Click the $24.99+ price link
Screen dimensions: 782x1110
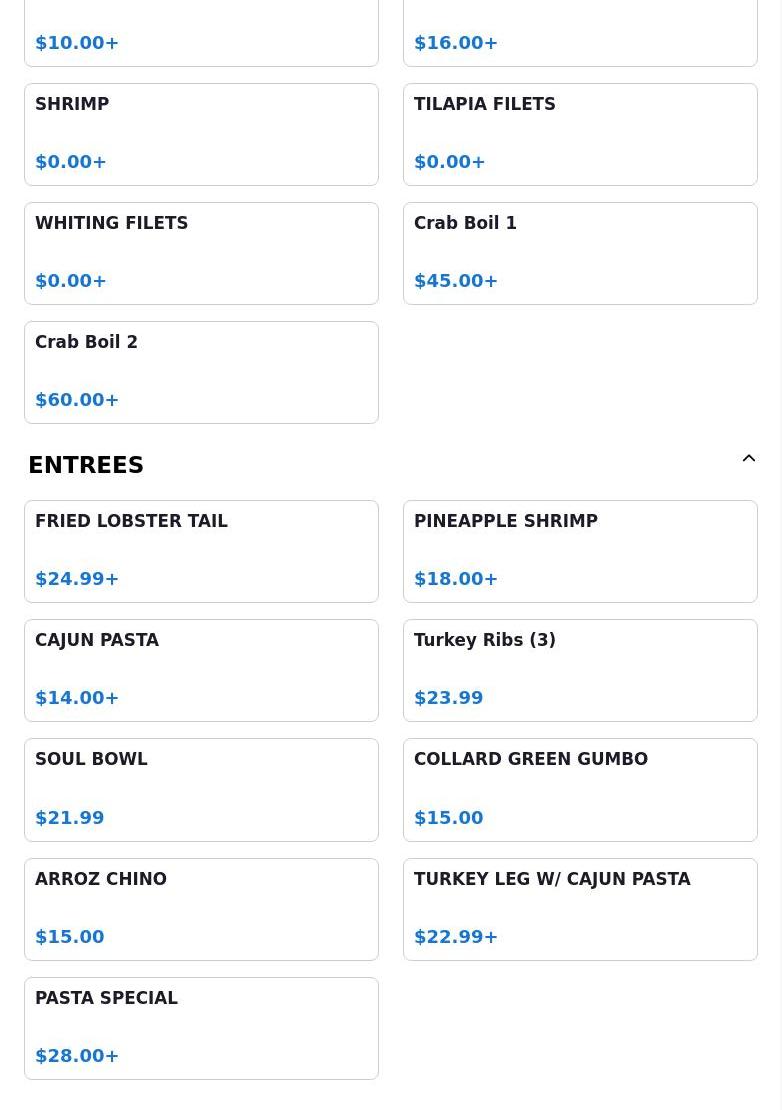[76, 578]
